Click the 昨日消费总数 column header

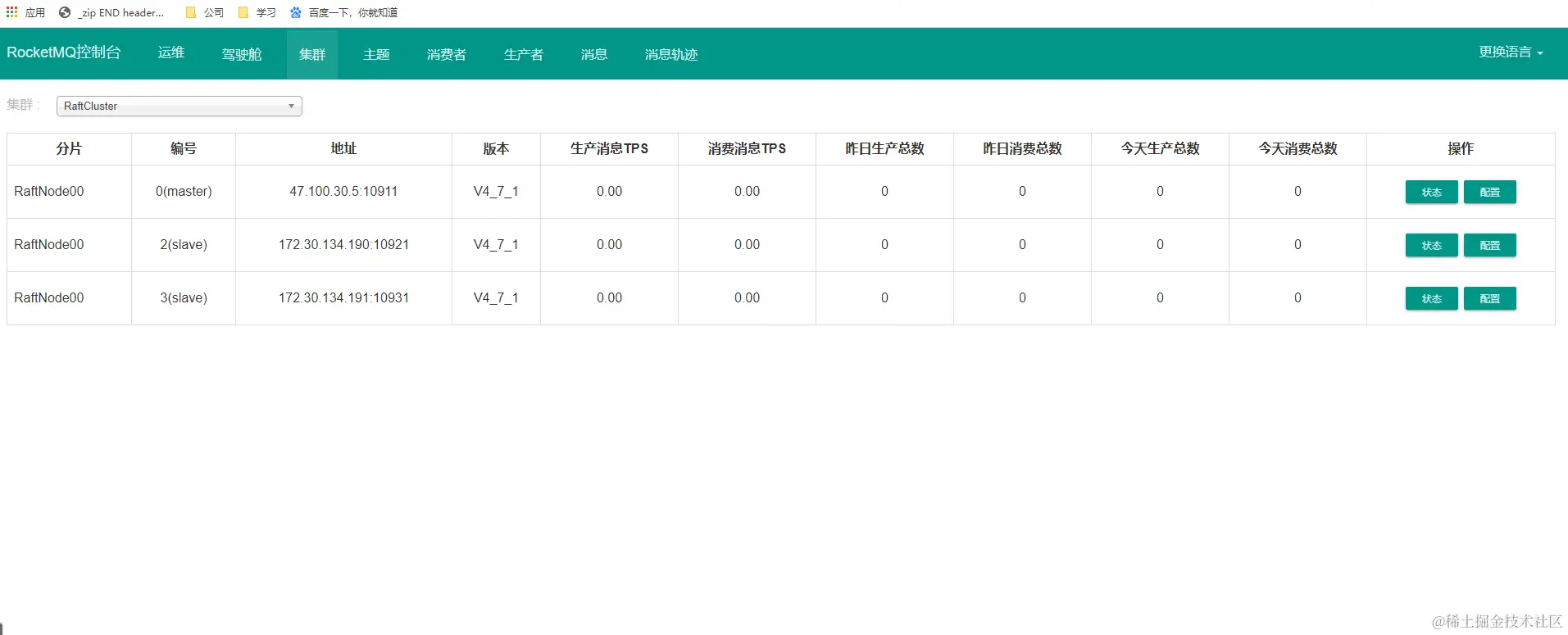coord(1022,148)
